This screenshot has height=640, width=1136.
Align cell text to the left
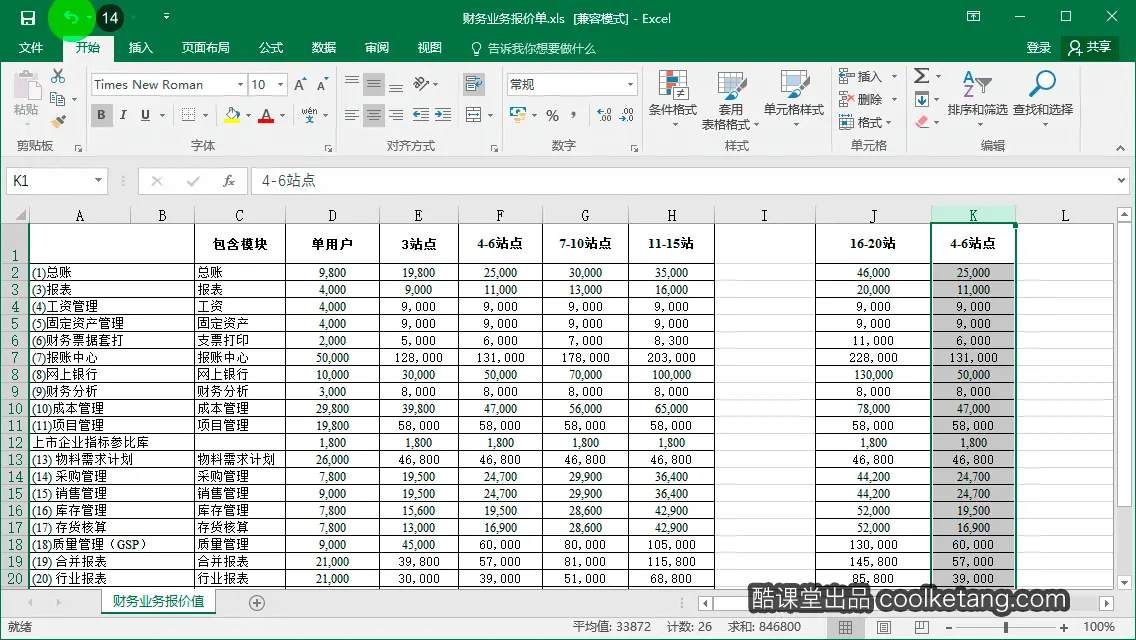point(351,115)
